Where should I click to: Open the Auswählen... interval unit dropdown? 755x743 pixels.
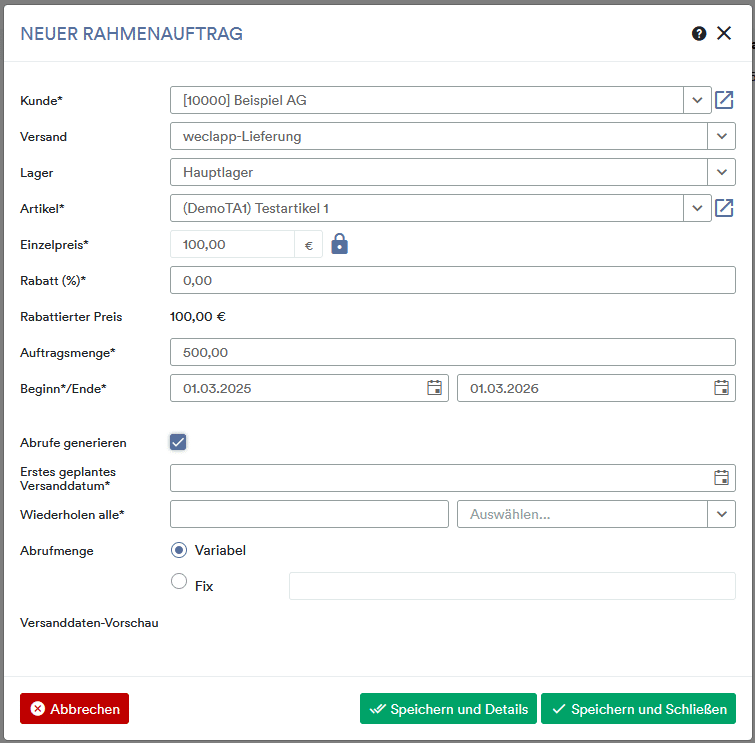pyautogui.click(x=596, y=514)
